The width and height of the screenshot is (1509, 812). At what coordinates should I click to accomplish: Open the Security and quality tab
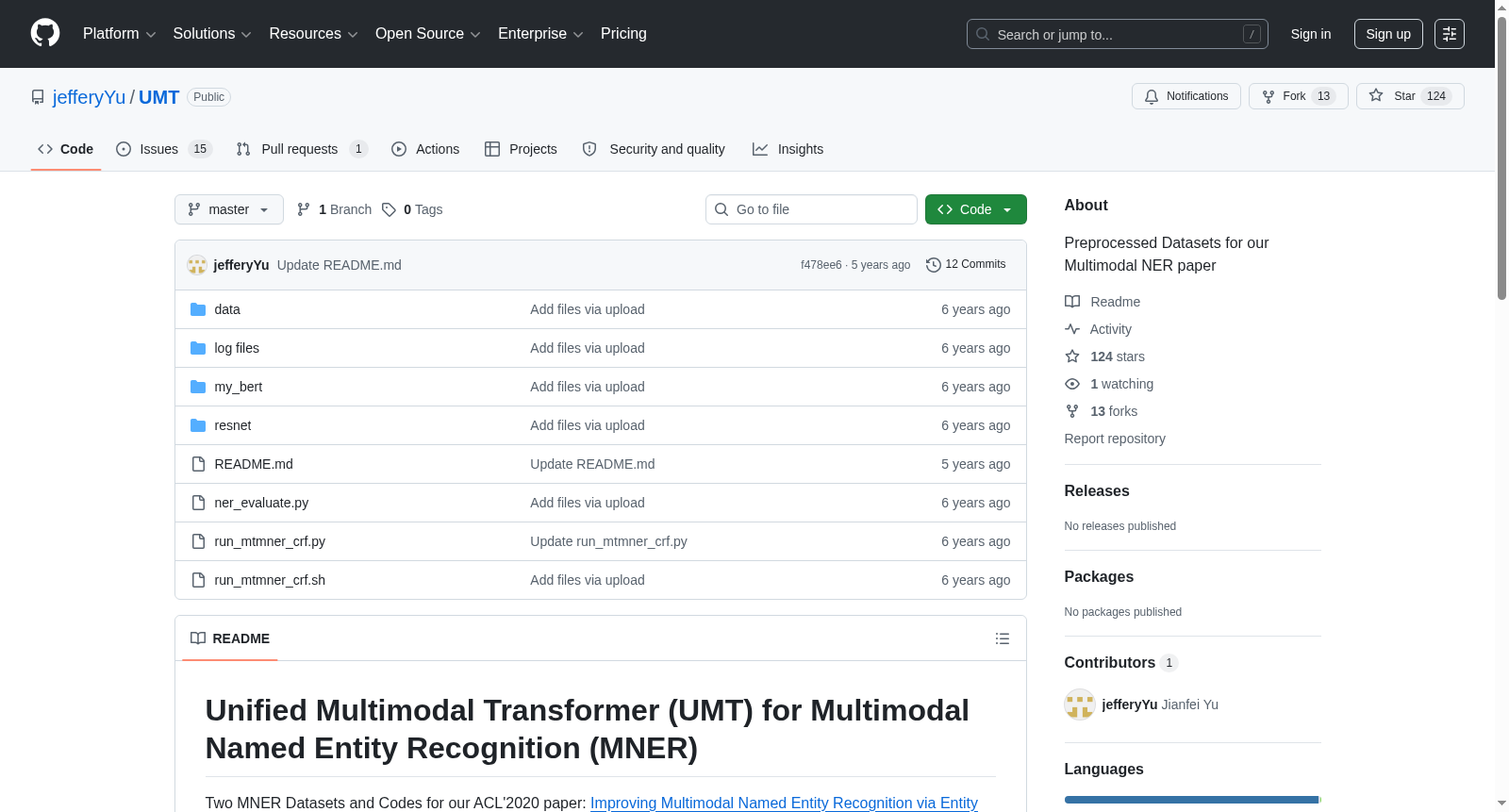[x=654, y=149]
